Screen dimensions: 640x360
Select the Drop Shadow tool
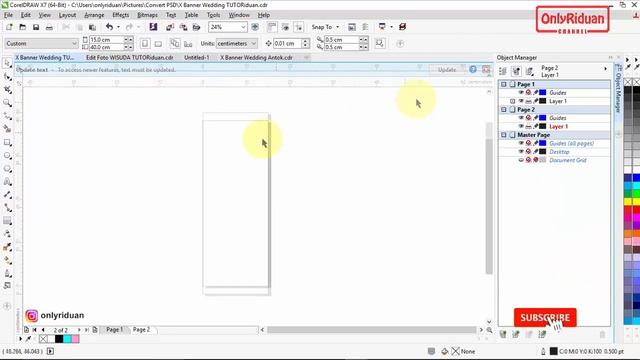[x=7, y=221]
